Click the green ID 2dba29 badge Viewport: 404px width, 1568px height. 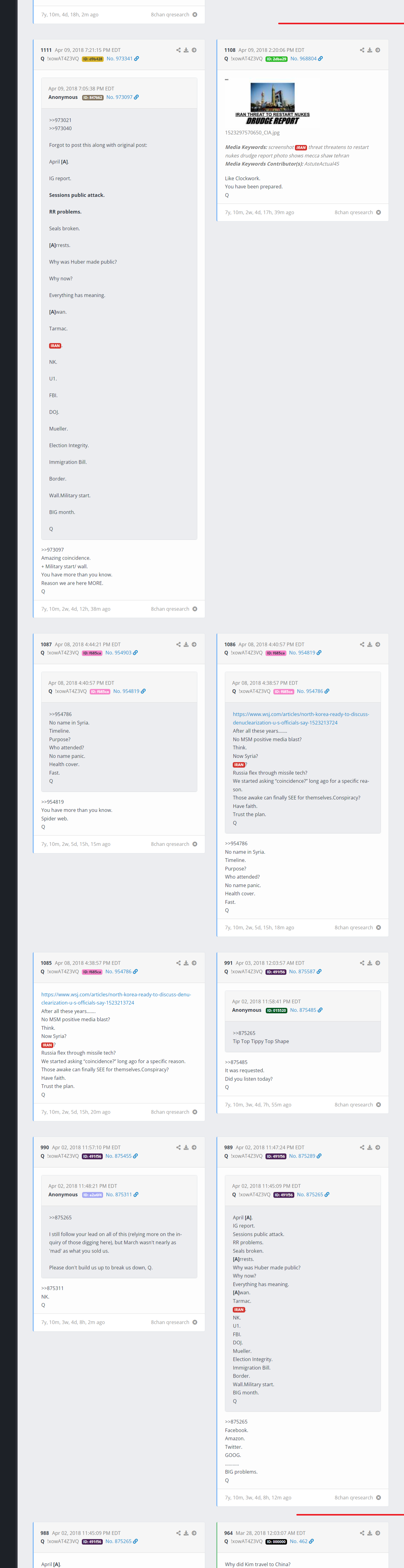click(276, 59)
